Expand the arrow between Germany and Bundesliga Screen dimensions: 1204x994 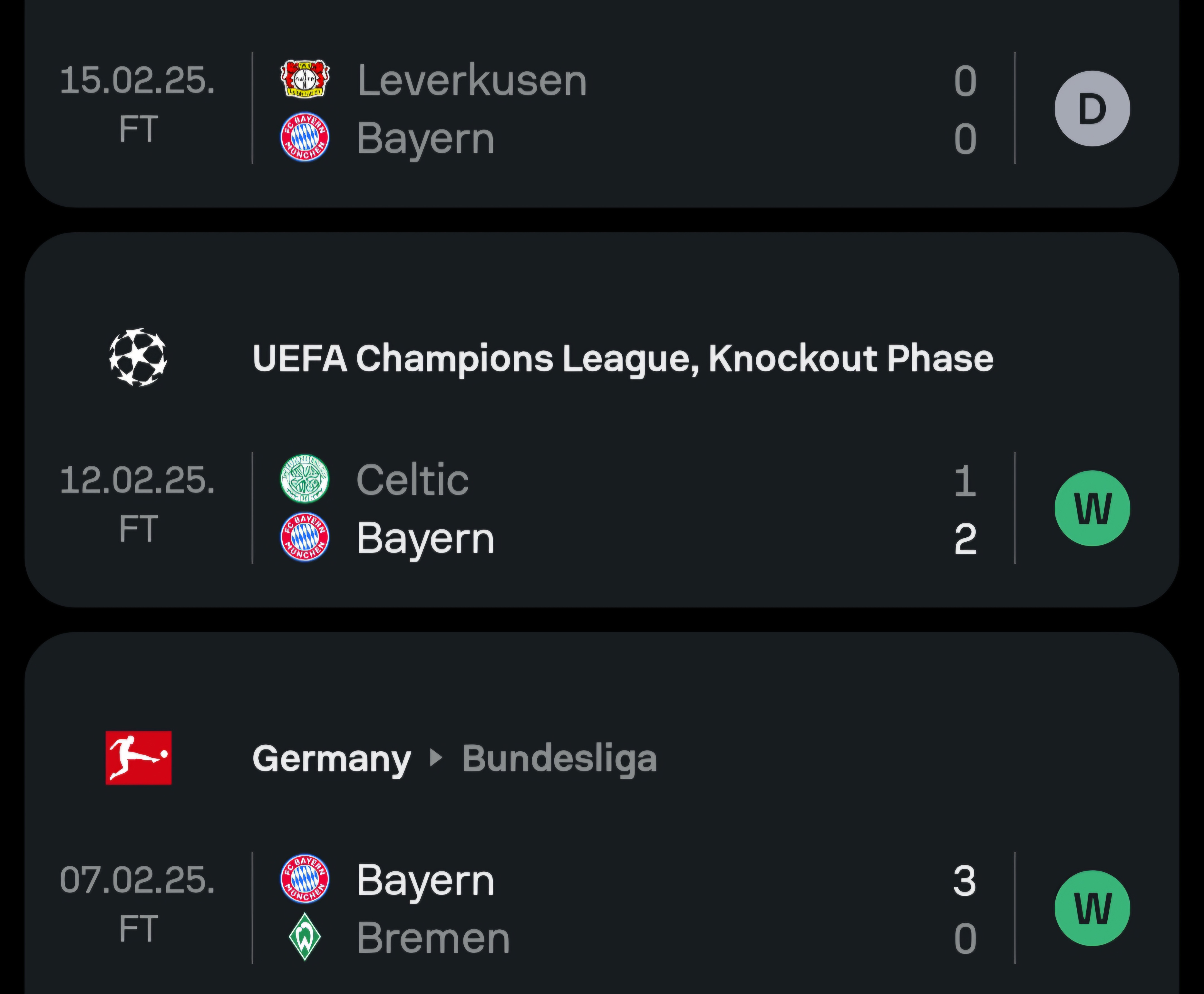point(436,757)
